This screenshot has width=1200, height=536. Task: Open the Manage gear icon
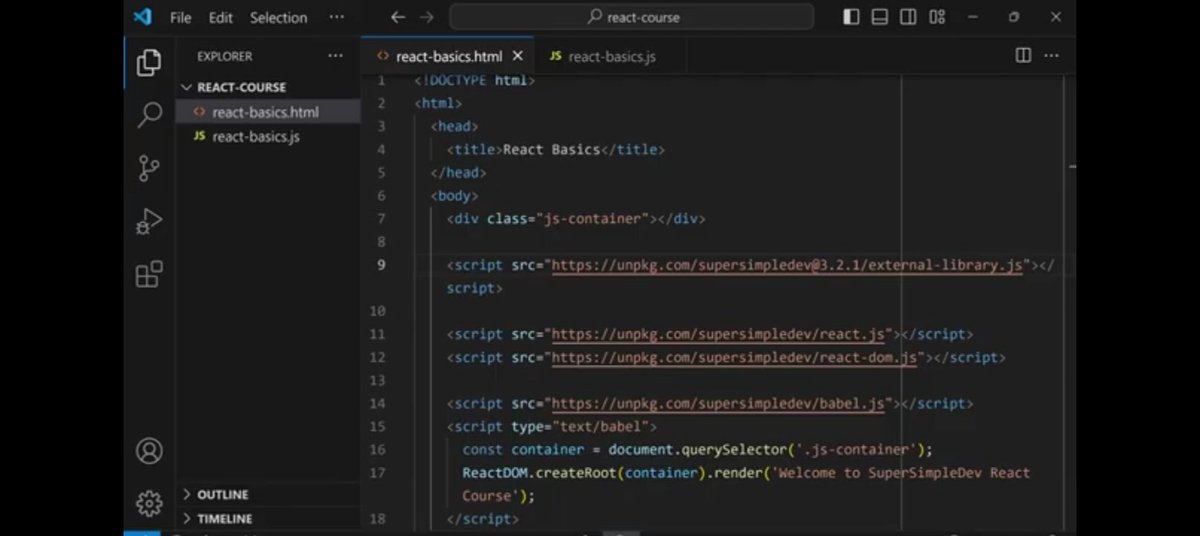point(149,502)
